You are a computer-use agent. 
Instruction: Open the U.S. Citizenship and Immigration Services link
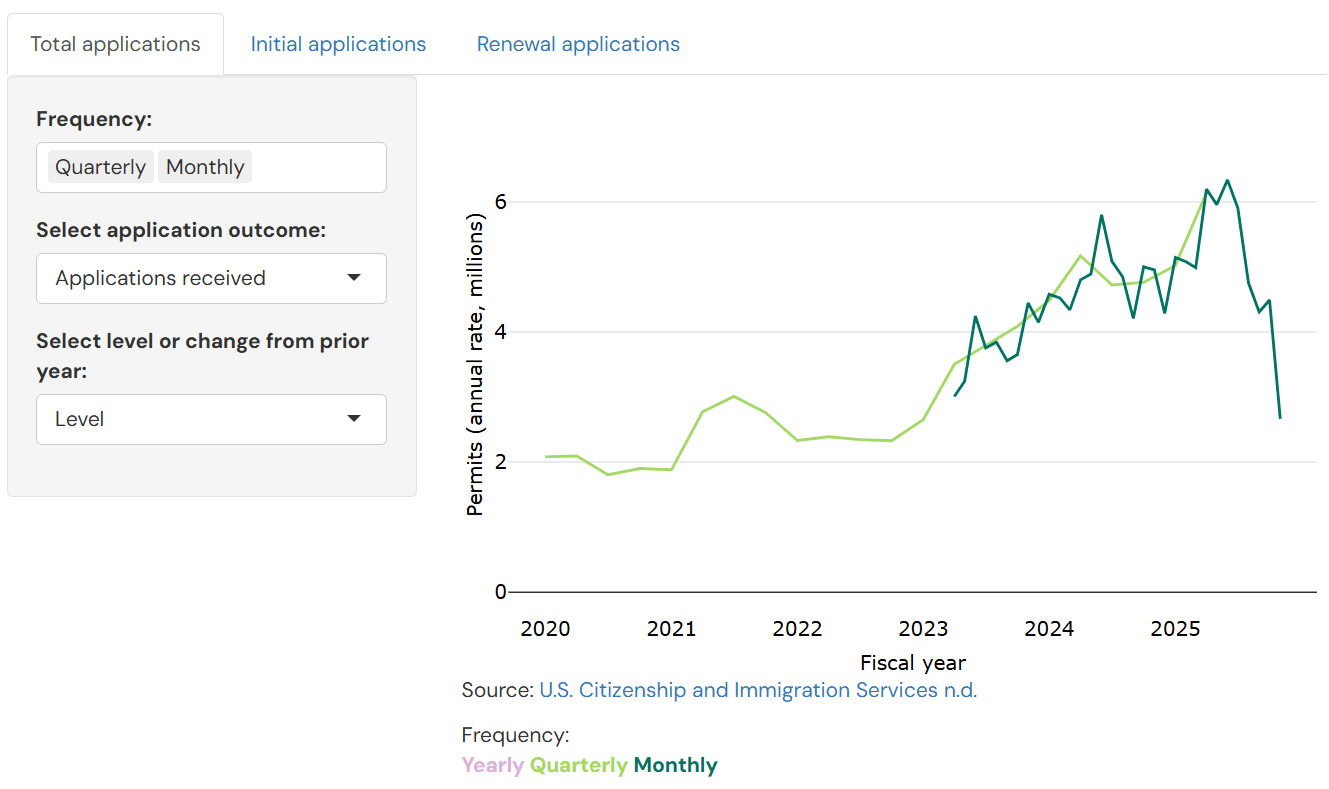point(757,690)
